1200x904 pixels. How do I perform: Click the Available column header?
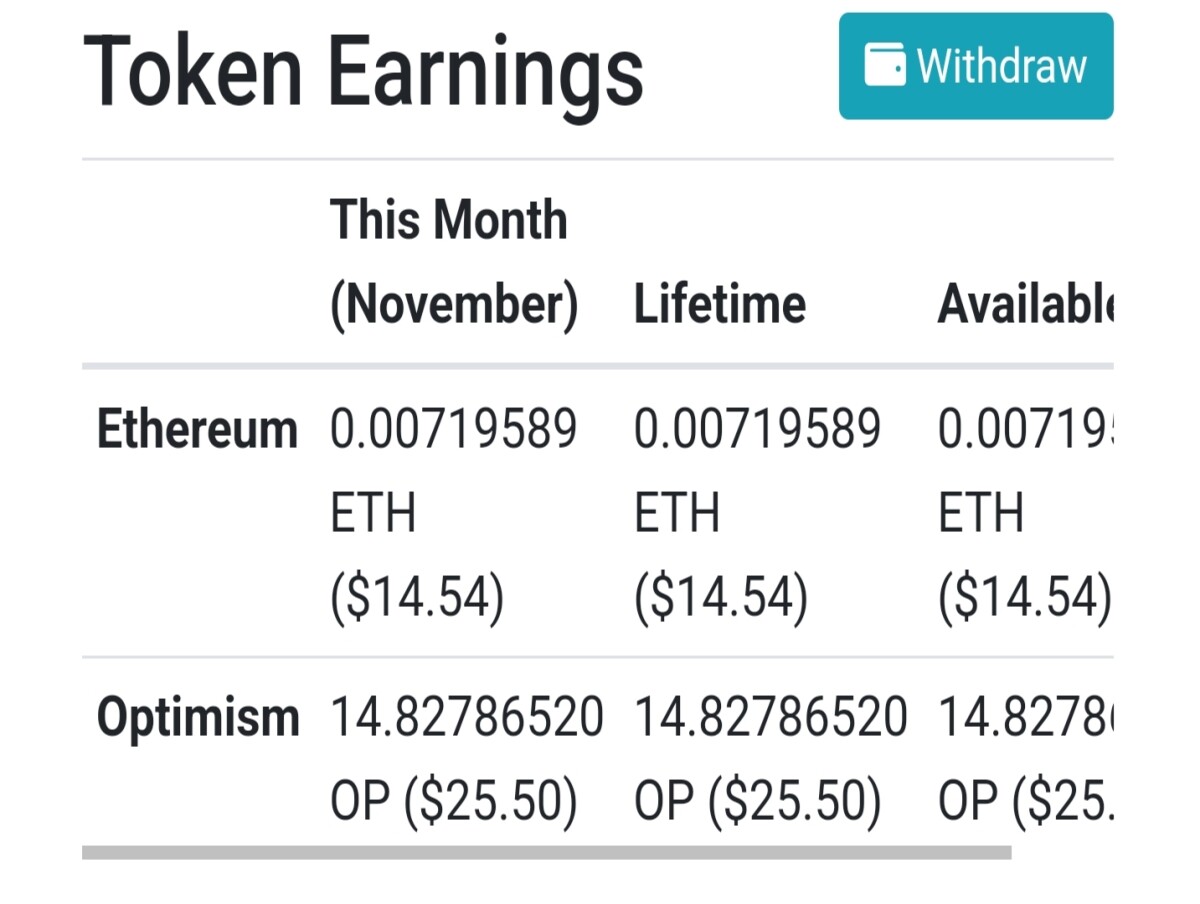[1025, 304]
